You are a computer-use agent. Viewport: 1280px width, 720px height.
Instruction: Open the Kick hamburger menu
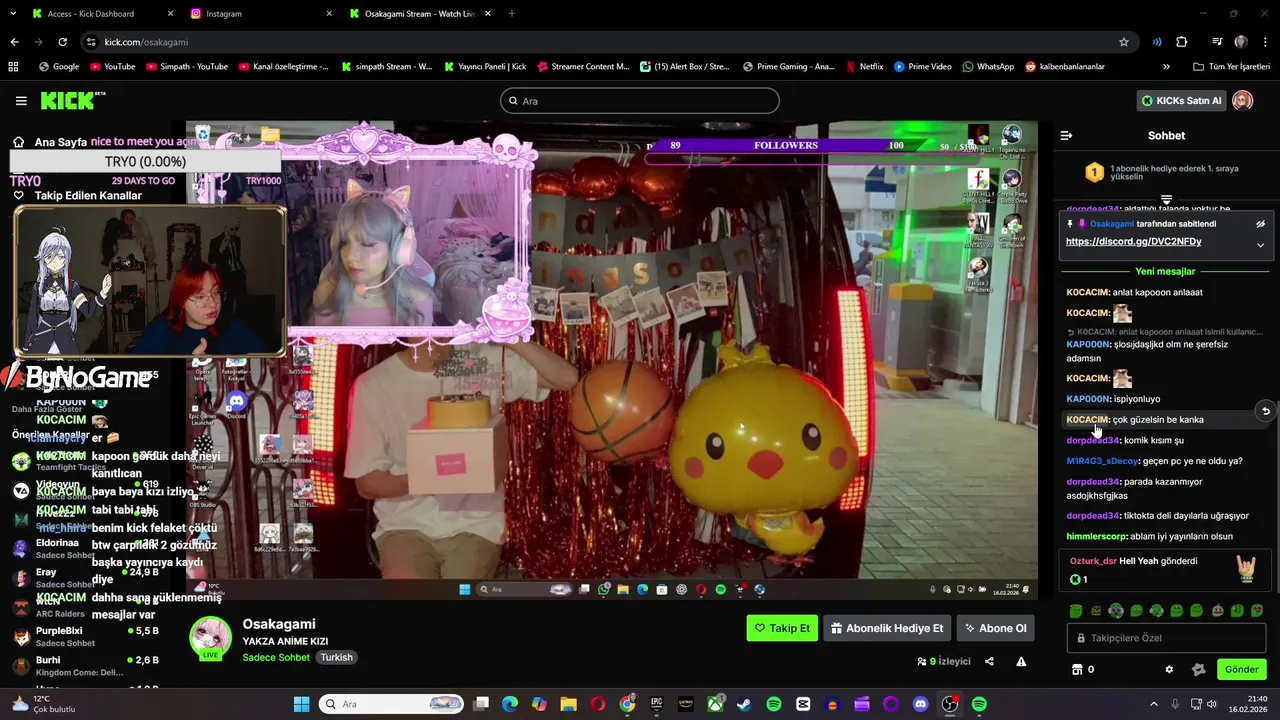tap(21, 101)
